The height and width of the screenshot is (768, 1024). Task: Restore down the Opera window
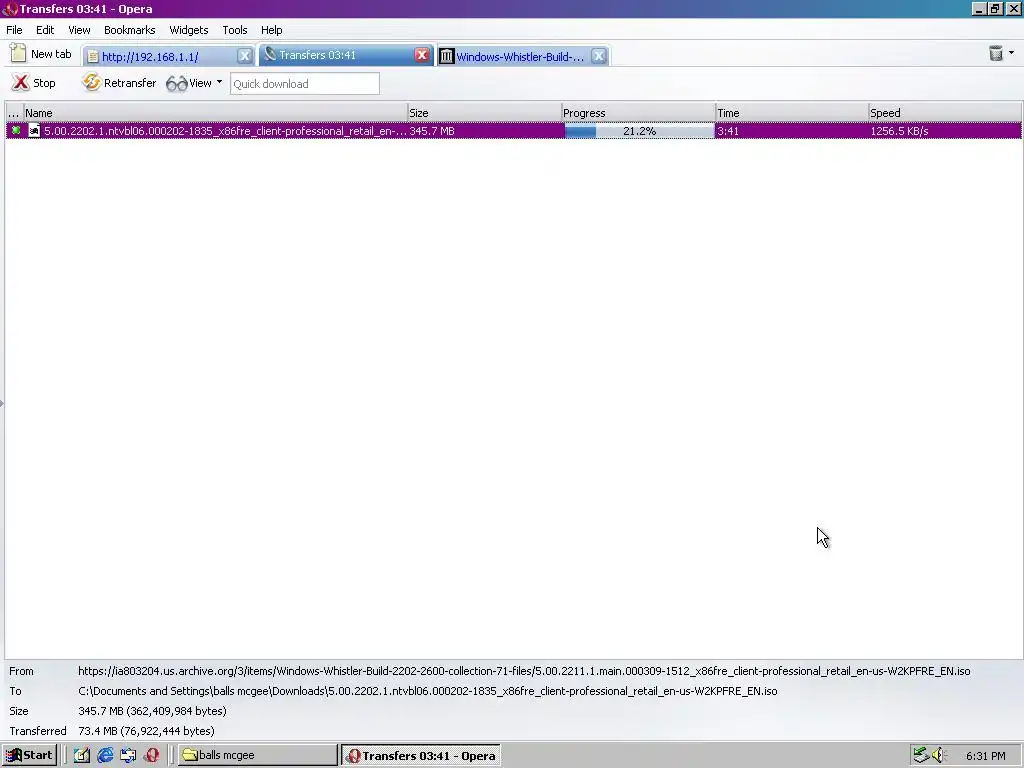pyautogui.click(x=995, y=9)
